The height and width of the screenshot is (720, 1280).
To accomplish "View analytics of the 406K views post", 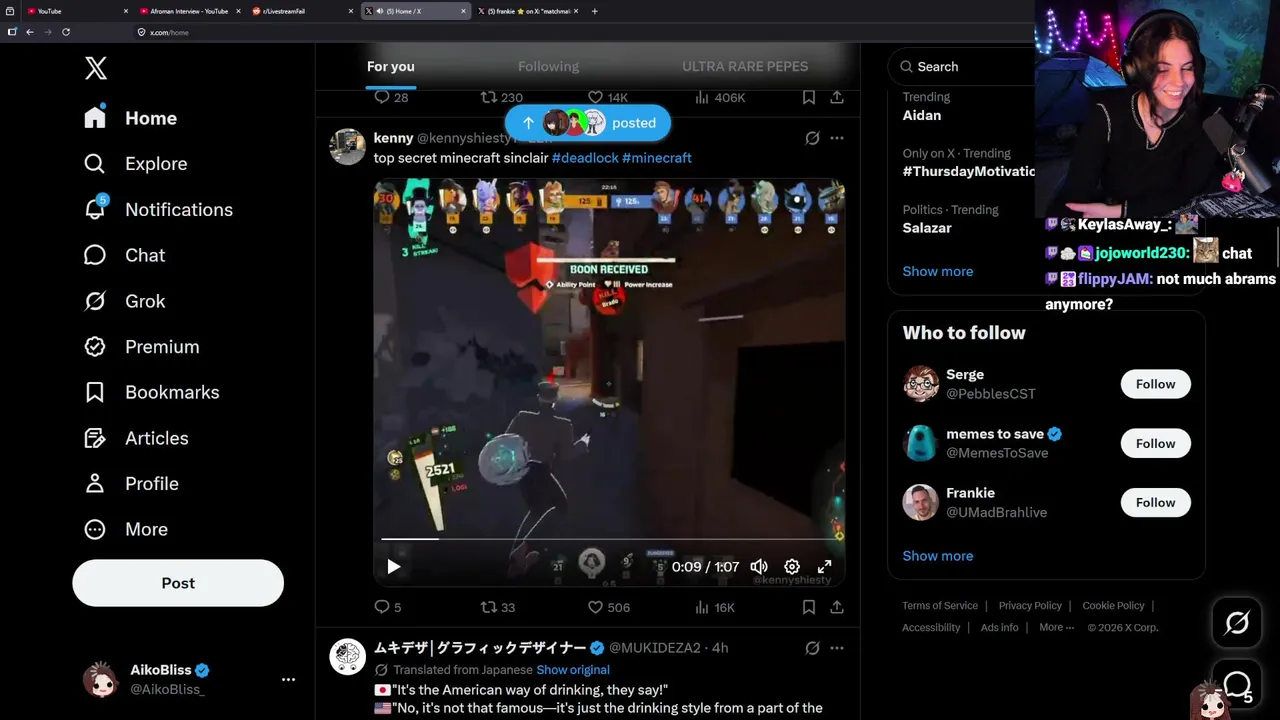I will pyautogui.click(x=719, y=97).
